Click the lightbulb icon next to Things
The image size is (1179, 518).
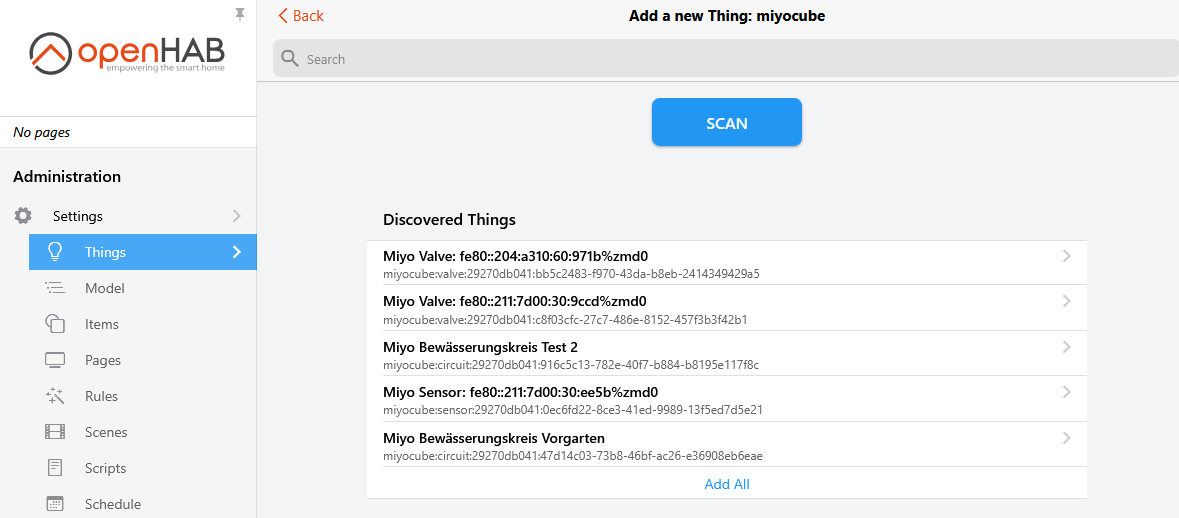click(x=55, y=252)
